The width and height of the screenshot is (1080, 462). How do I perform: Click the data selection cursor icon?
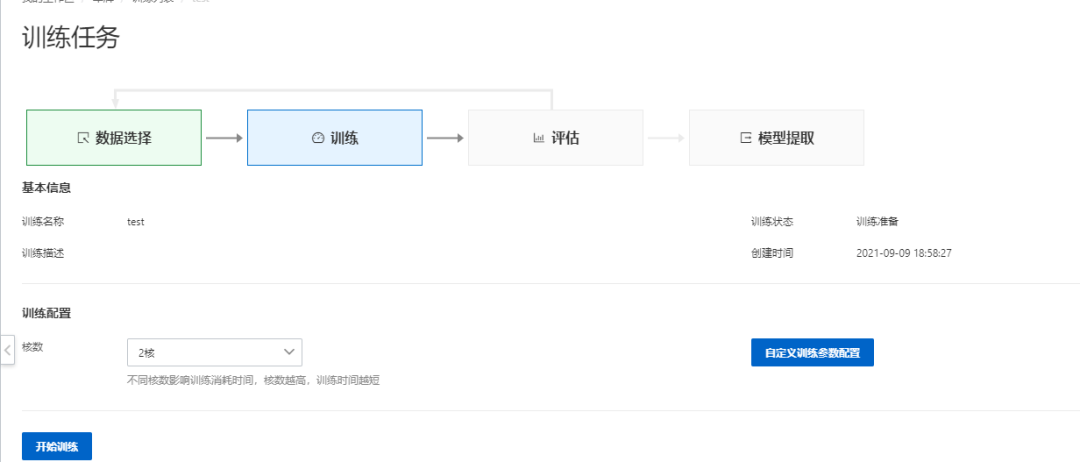pos(83,138)
